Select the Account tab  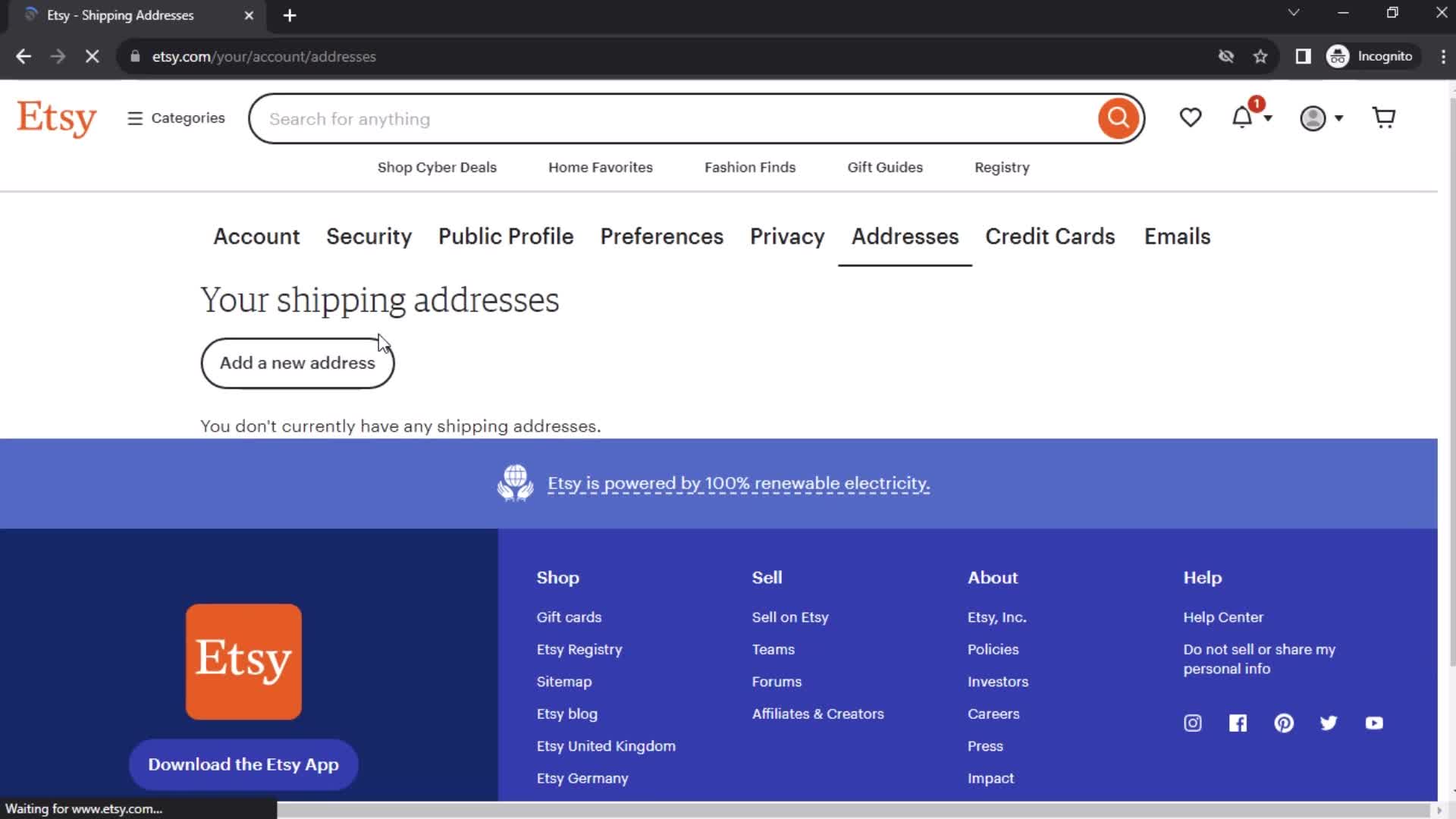[x=256, y=236]
